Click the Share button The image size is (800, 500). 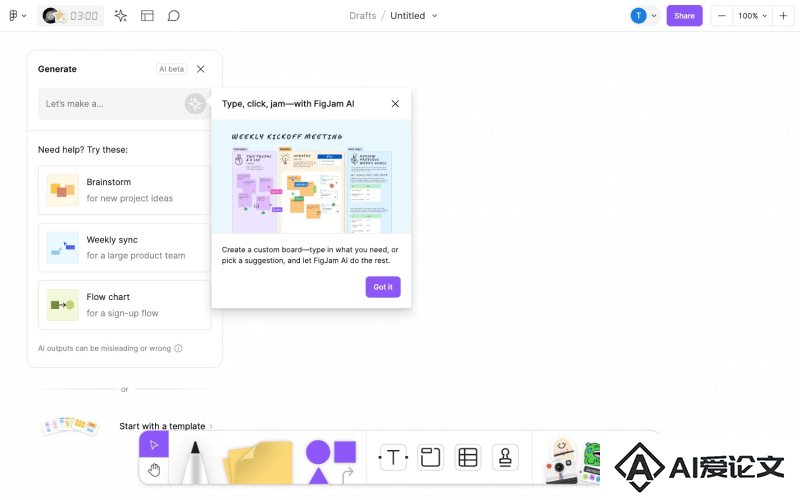684,16
